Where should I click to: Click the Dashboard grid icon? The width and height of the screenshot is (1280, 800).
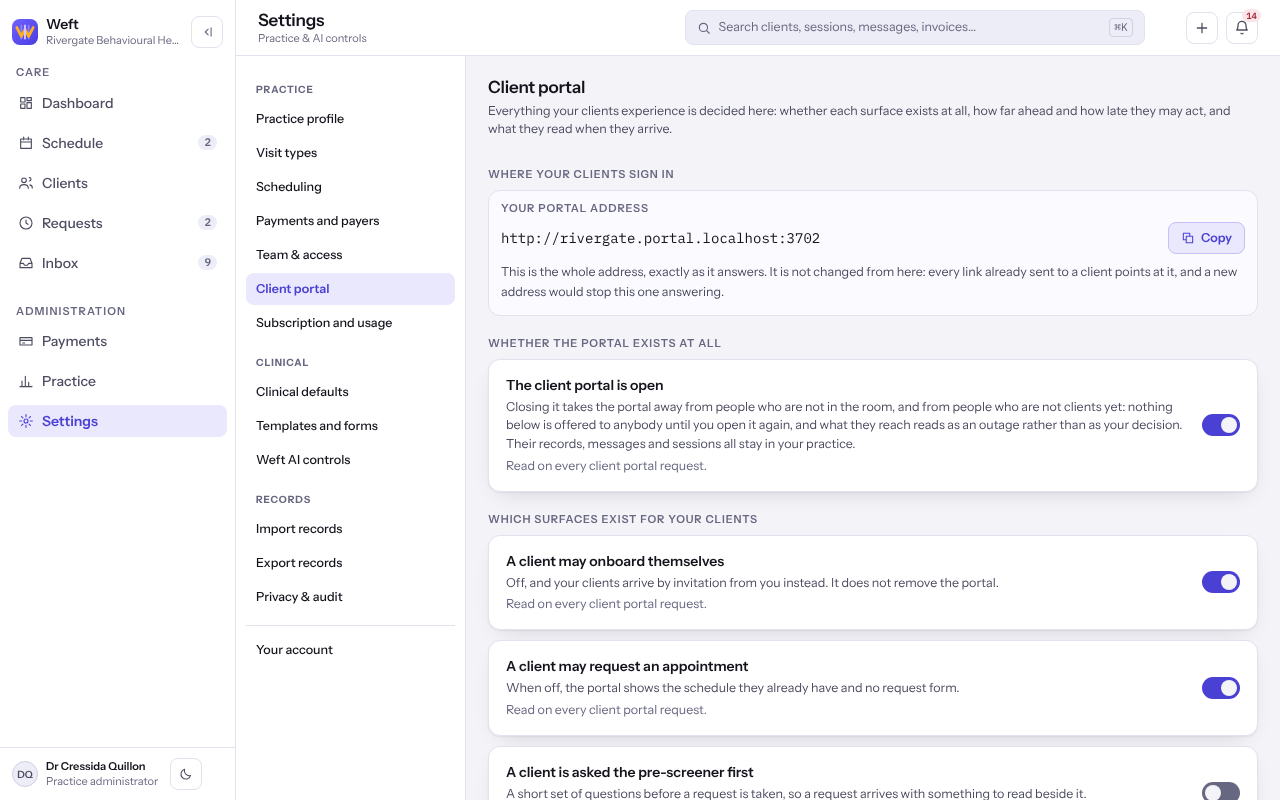(26, 103)
